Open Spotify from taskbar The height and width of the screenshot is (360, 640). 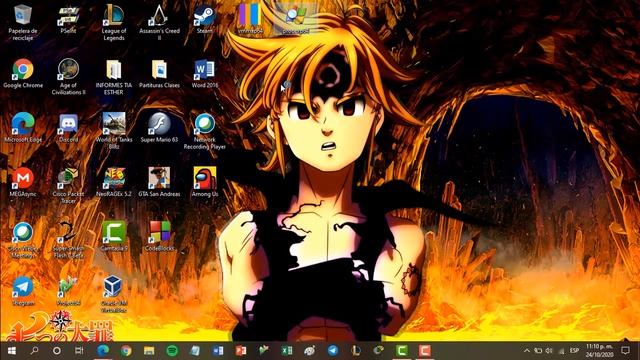click(x=172, y=351)
